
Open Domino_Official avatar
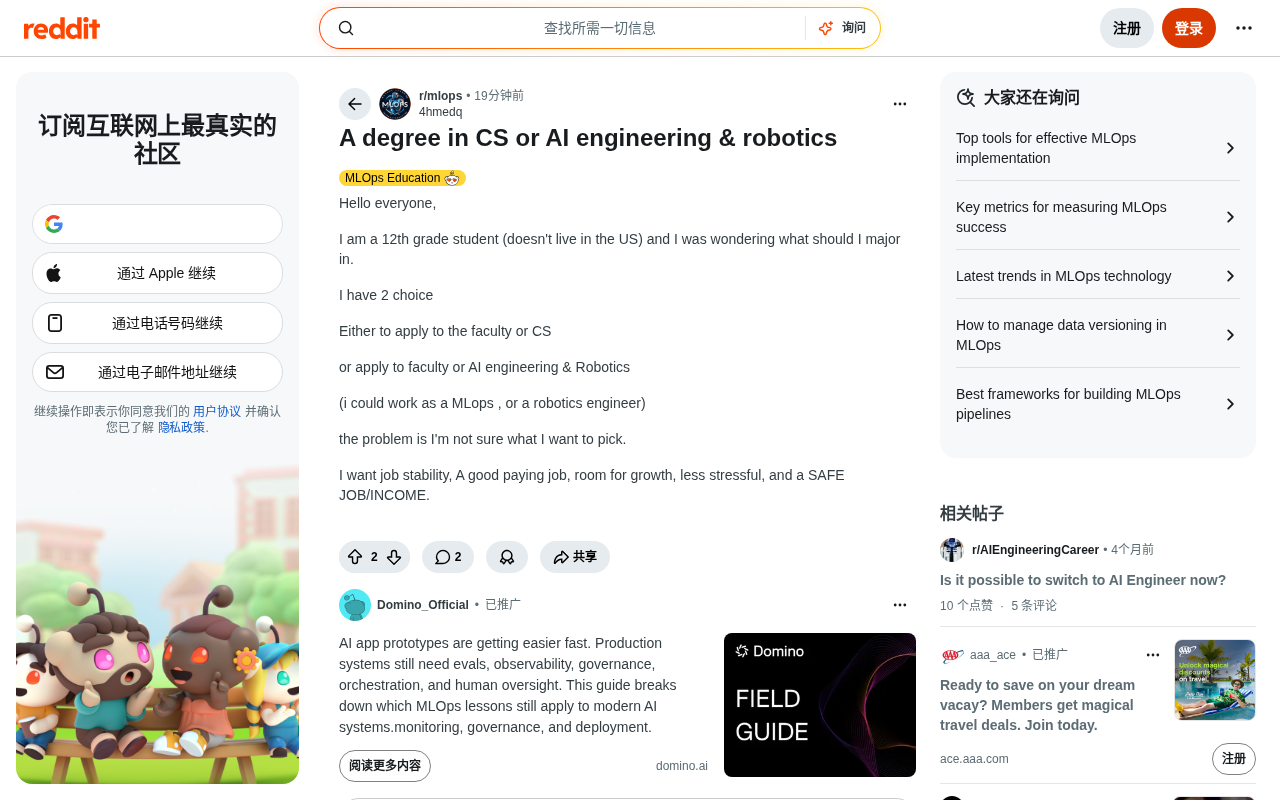pyautogui.click(x=355, y=605)
